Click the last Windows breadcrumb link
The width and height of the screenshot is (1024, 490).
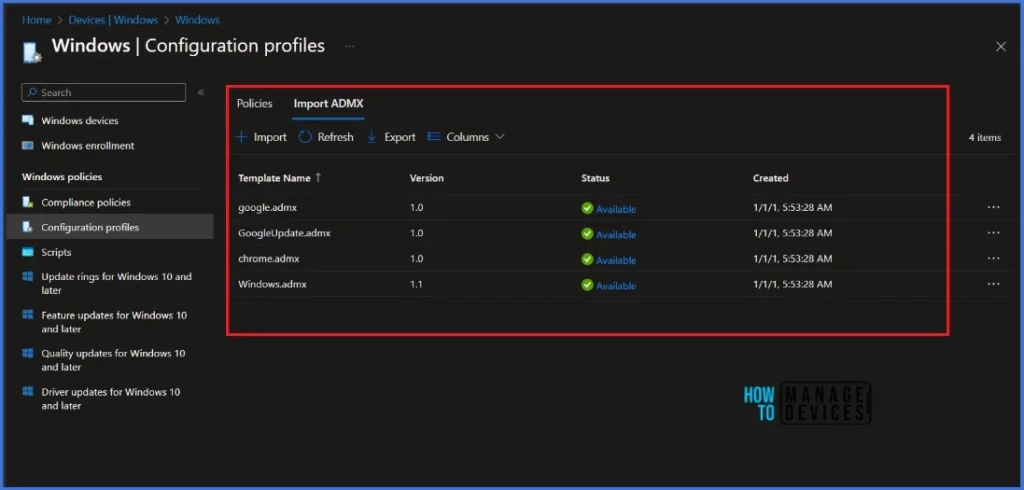[197, 20]
